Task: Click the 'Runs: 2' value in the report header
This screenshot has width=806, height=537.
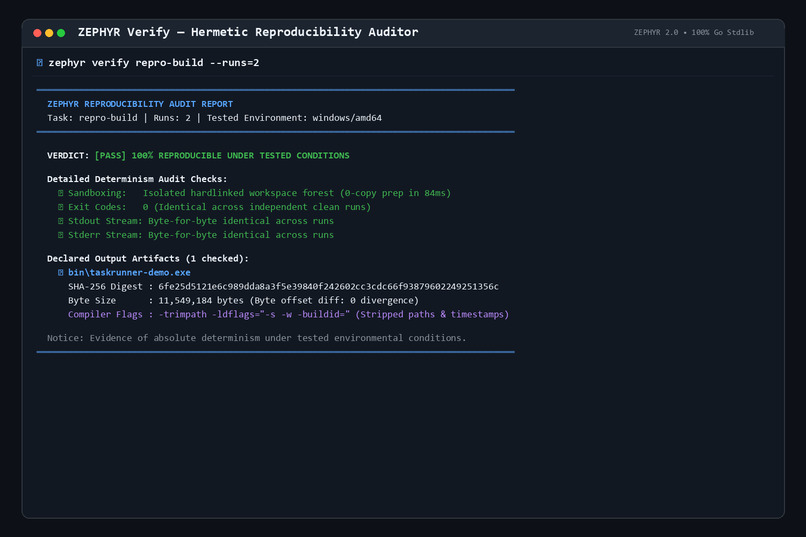Action: (172, 118)
